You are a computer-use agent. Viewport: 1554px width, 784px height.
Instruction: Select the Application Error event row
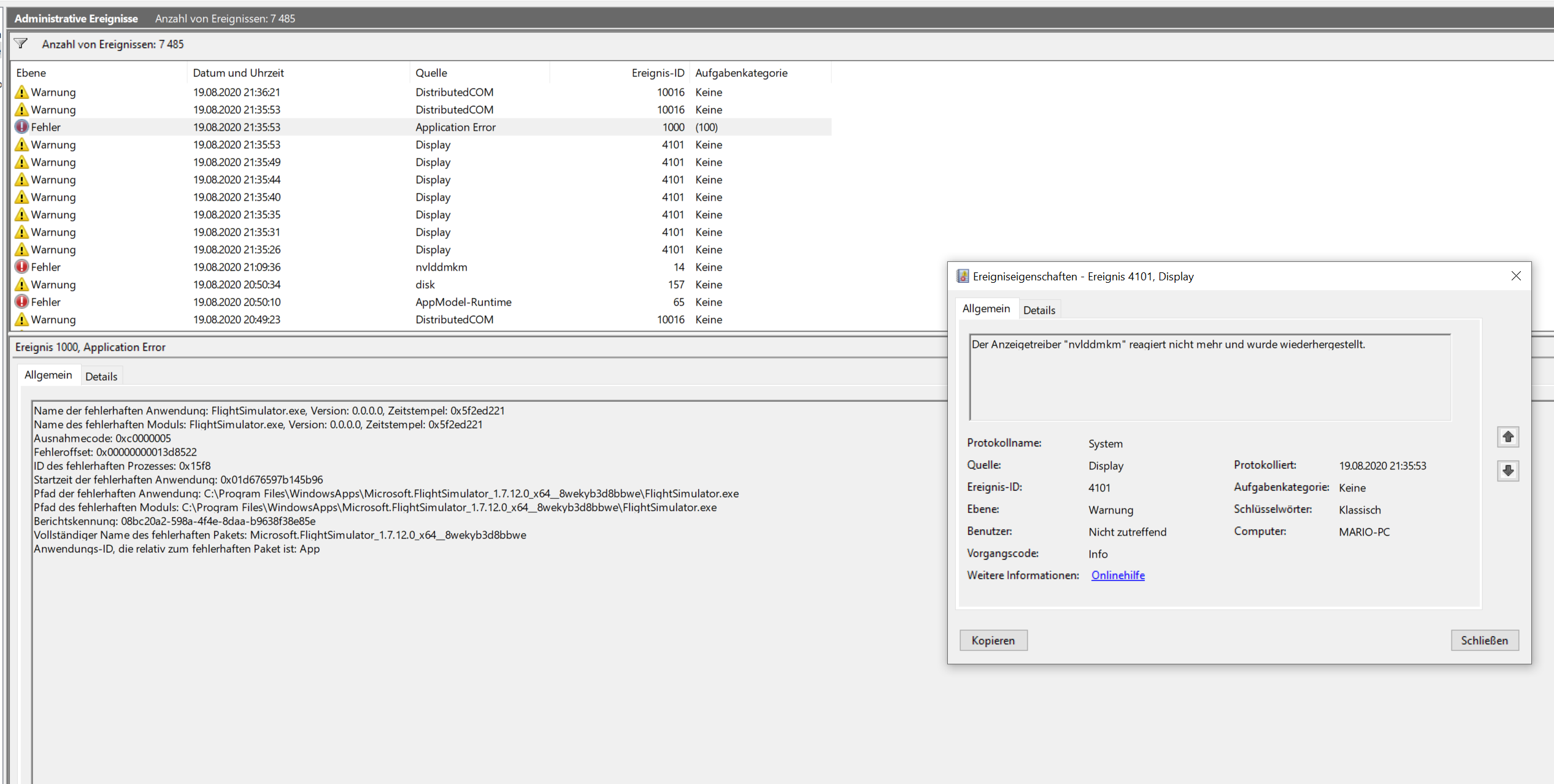[455, 127]
